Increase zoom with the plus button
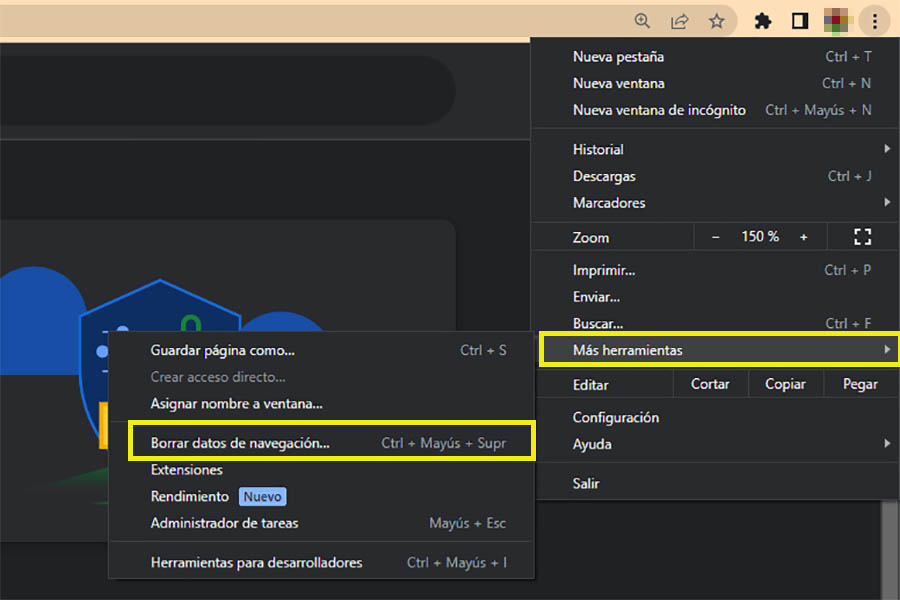The image size is (900, 600). pyautogui.click(x=803, y=237)
